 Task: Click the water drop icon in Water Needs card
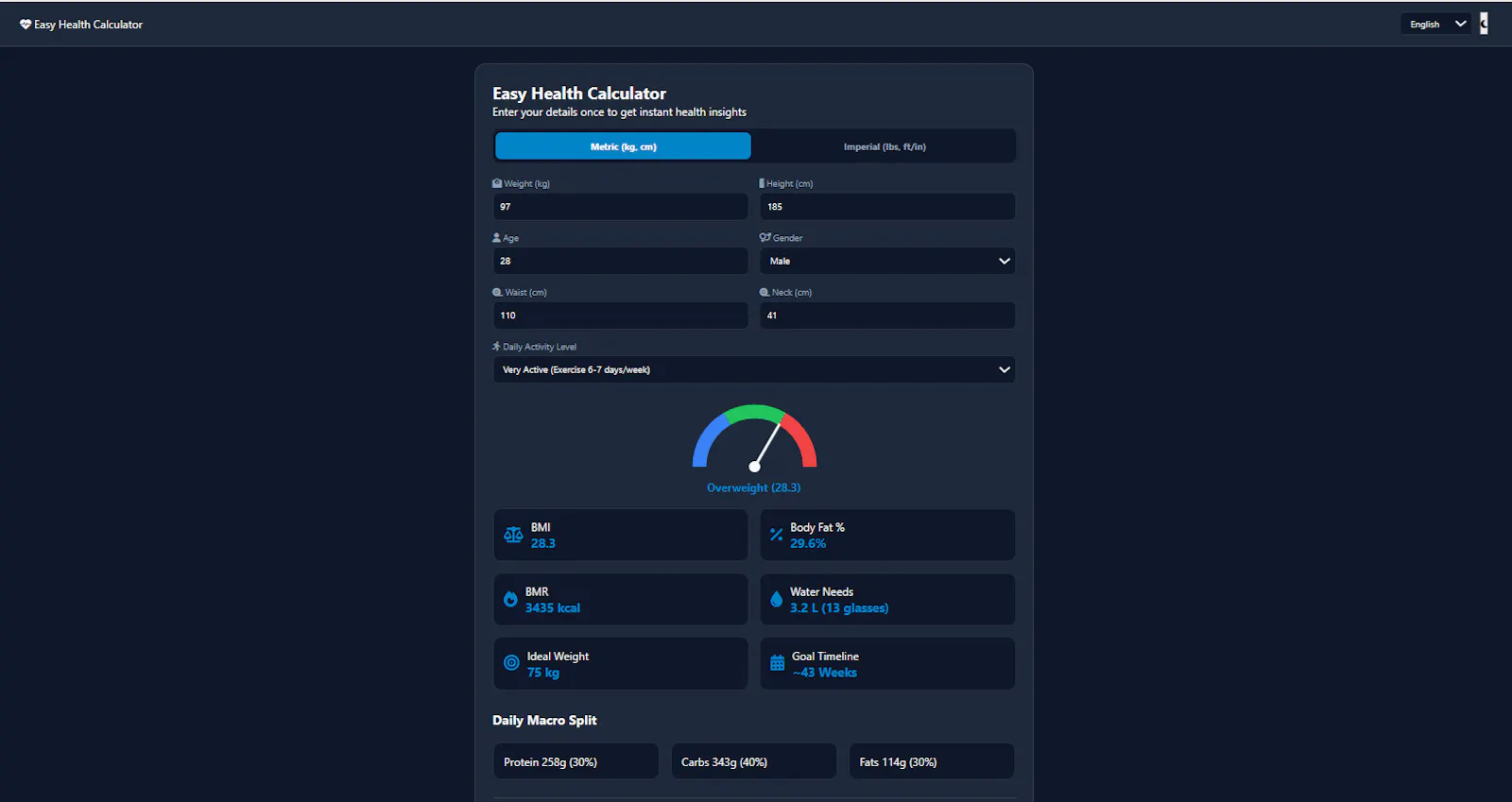[776, 599]
